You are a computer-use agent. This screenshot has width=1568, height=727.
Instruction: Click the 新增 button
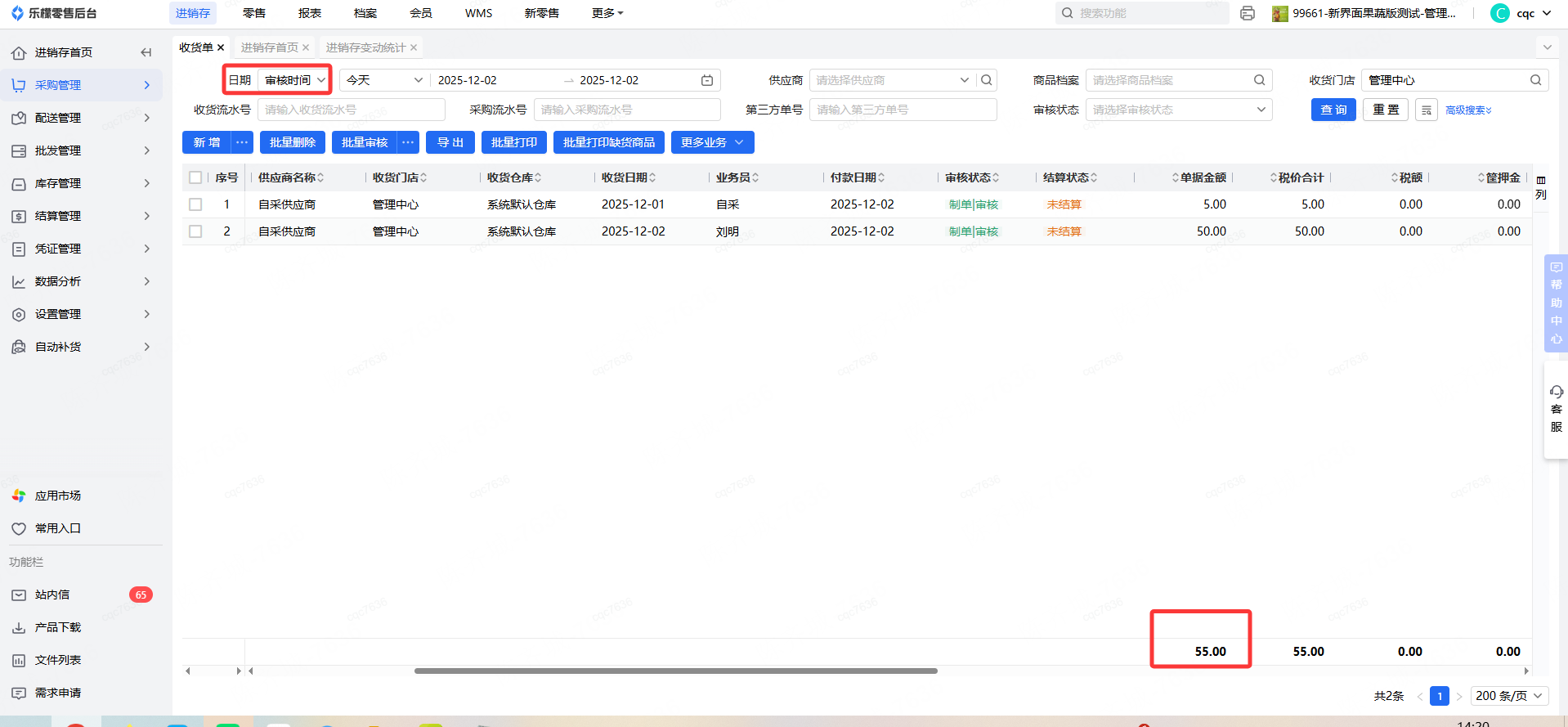click(207, 142)
